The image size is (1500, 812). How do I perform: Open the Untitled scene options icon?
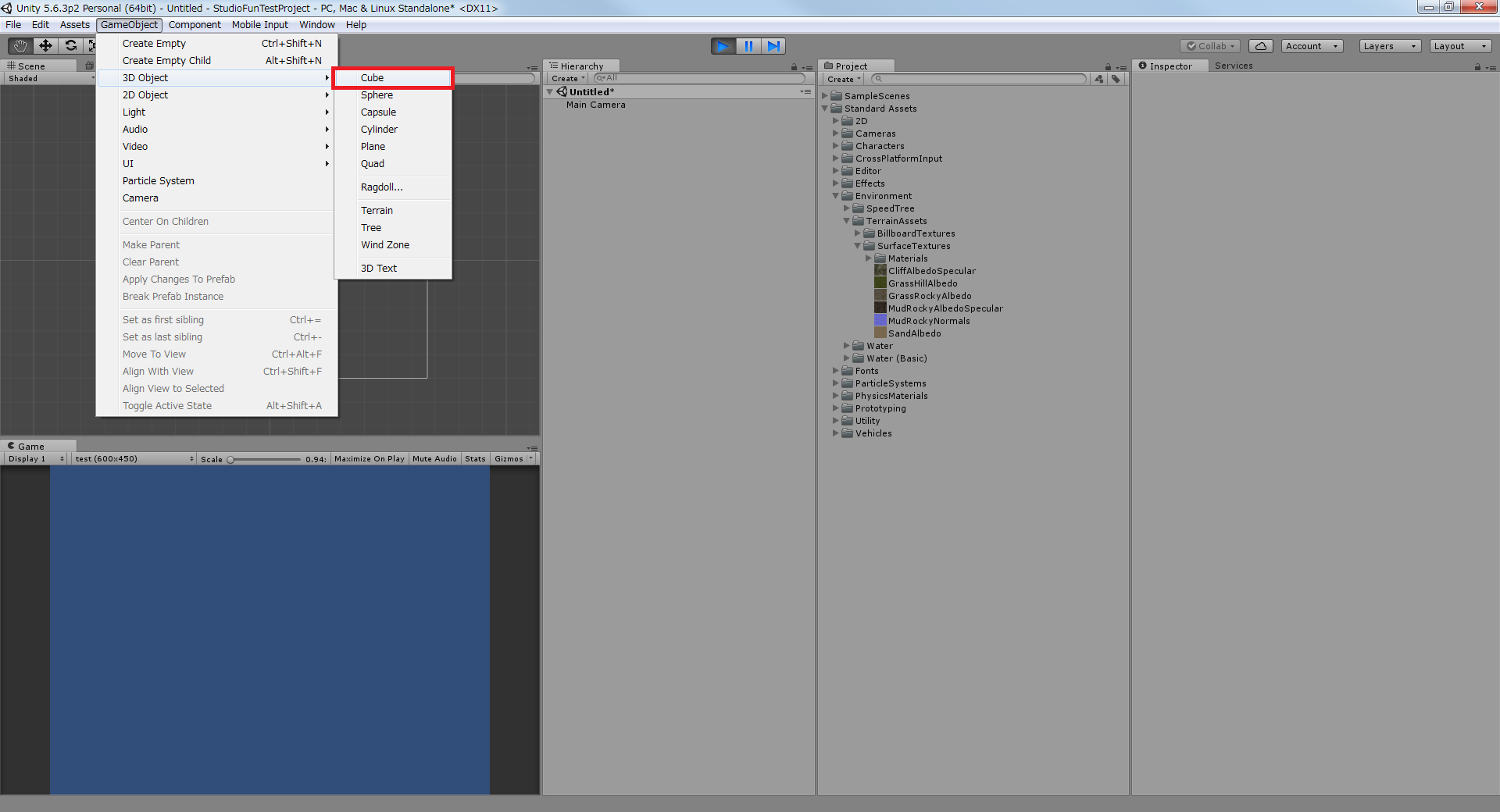tap(805, 92)
